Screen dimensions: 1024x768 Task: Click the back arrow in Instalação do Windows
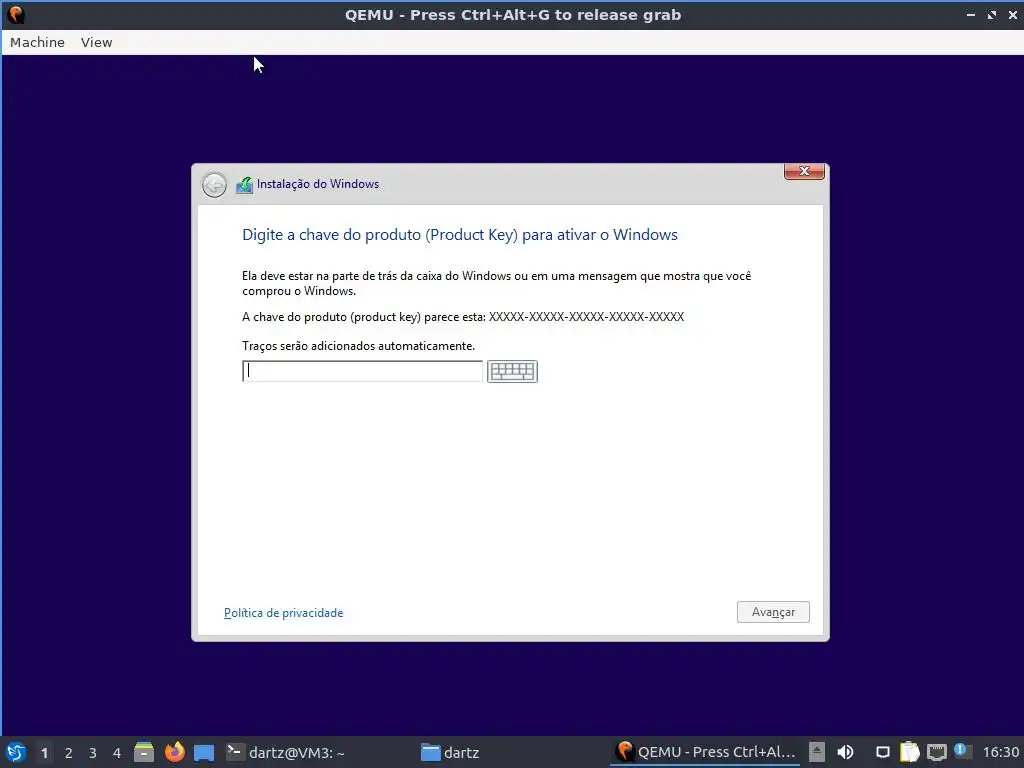[x=214, y=185]
